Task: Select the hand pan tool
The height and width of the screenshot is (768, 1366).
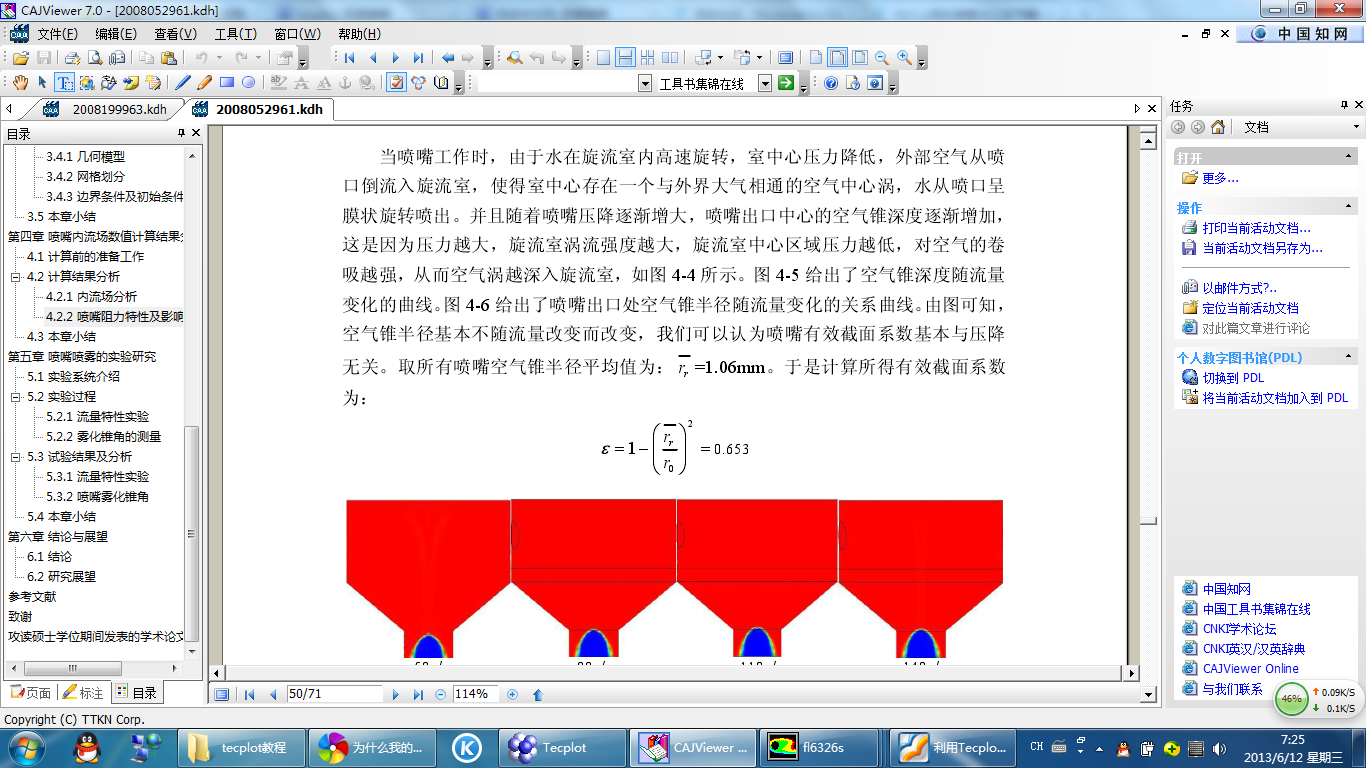Action: point(20,83)
